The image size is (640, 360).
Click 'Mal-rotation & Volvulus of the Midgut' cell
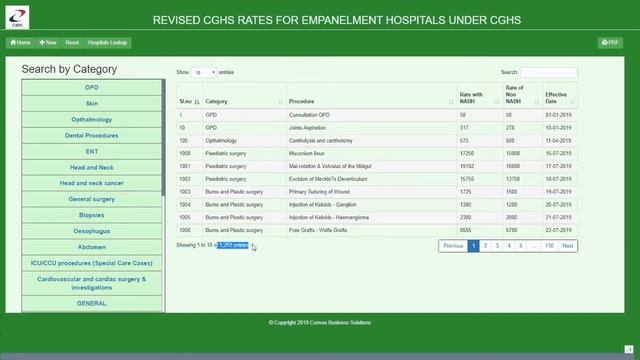tap(371, 166)
